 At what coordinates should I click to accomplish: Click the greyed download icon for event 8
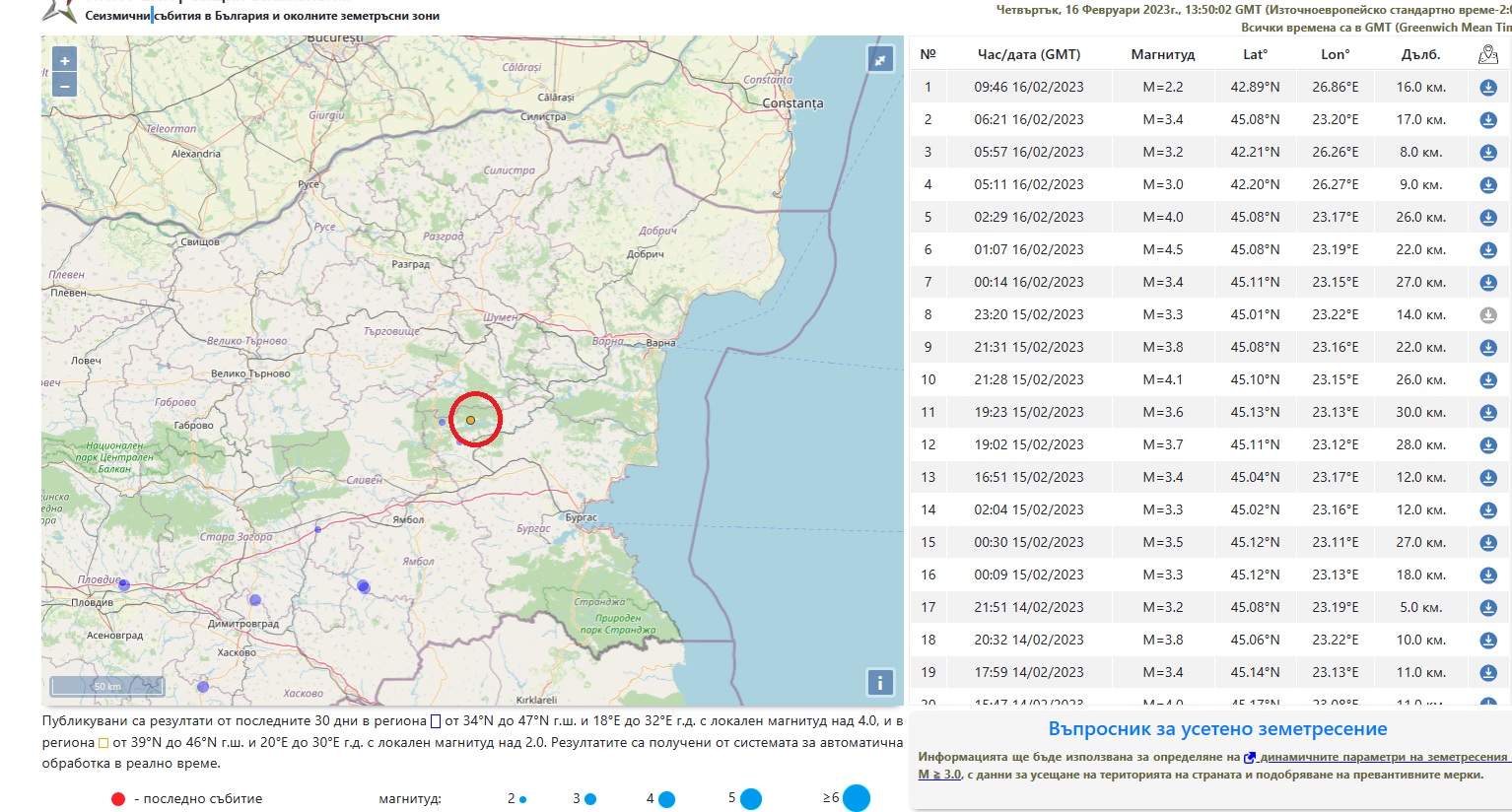click(1487, 315)
